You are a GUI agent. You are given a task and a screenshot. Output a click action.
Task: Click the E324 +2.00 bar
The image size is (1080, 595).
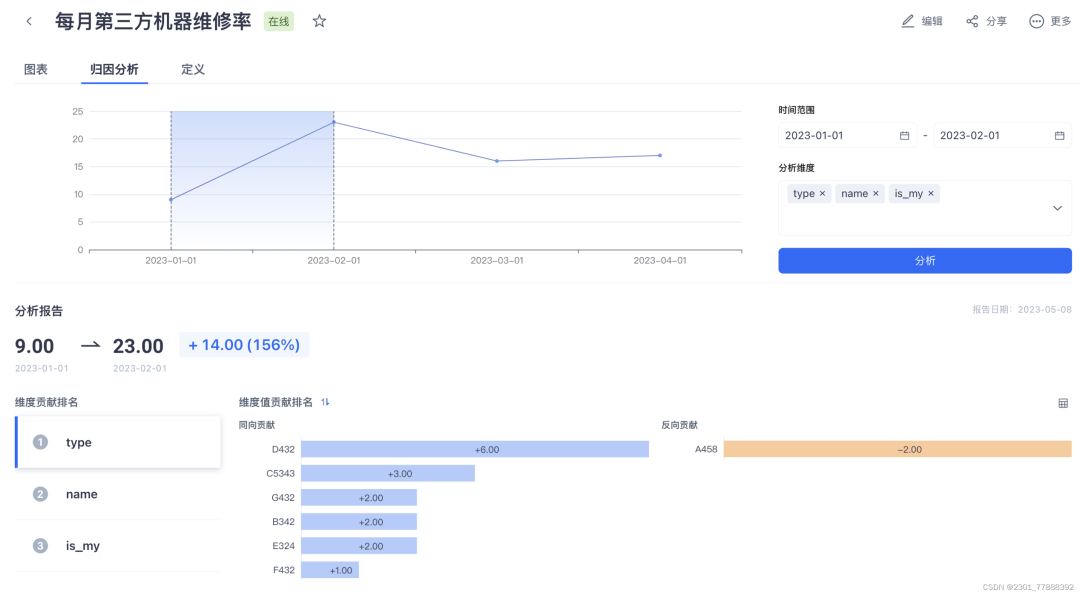[x=359, y=545]
